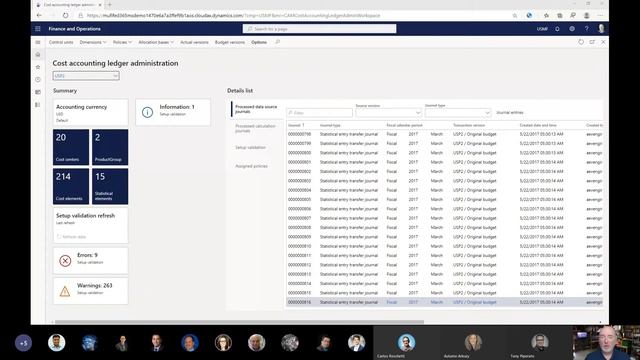The height and width of the screenshot is (360, 640).
Task: Click the notifications bell icon
Action: click(x=557, y=29)
